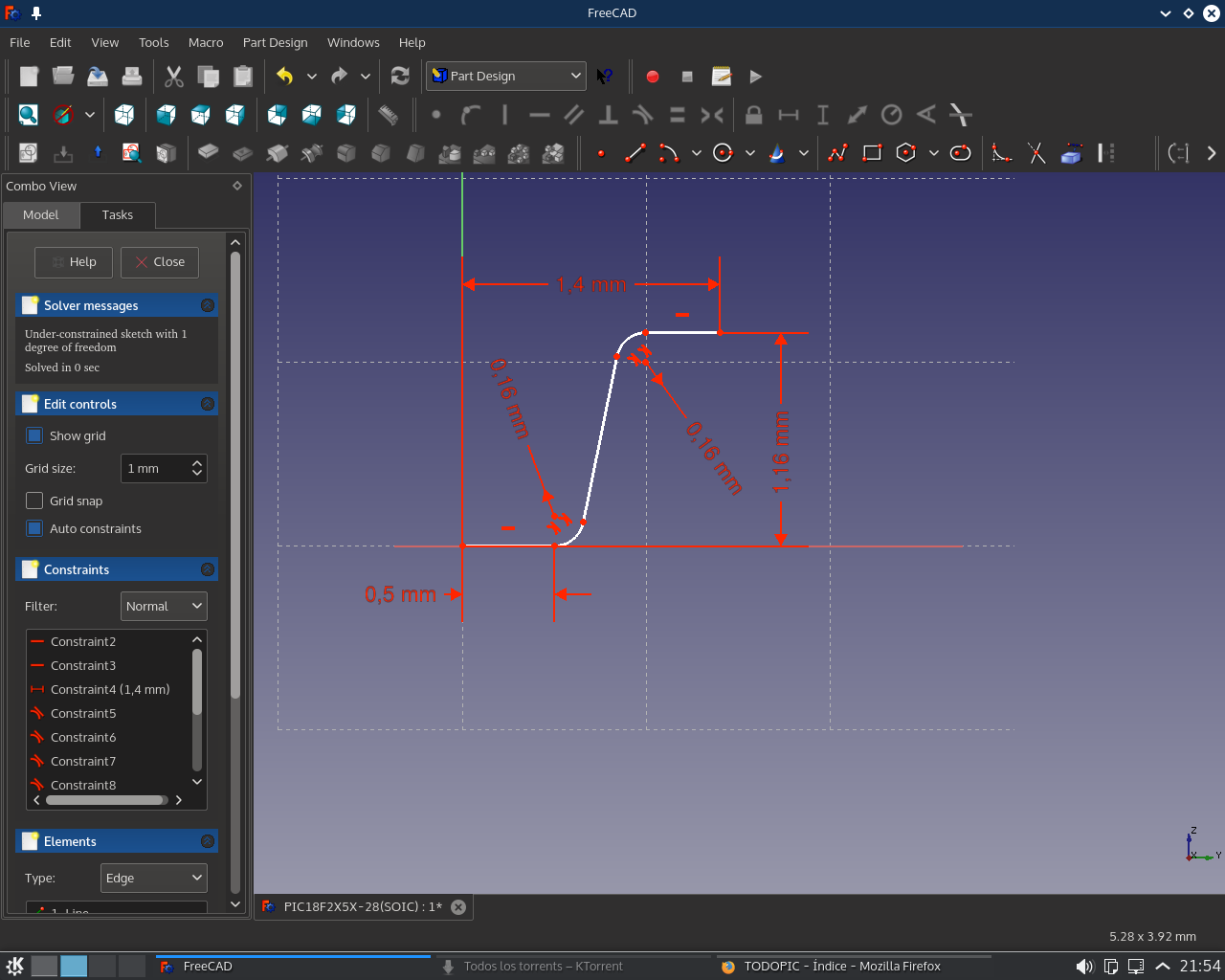
Task: Select the external geometry tool
Action: click(x=1071, y=153)
